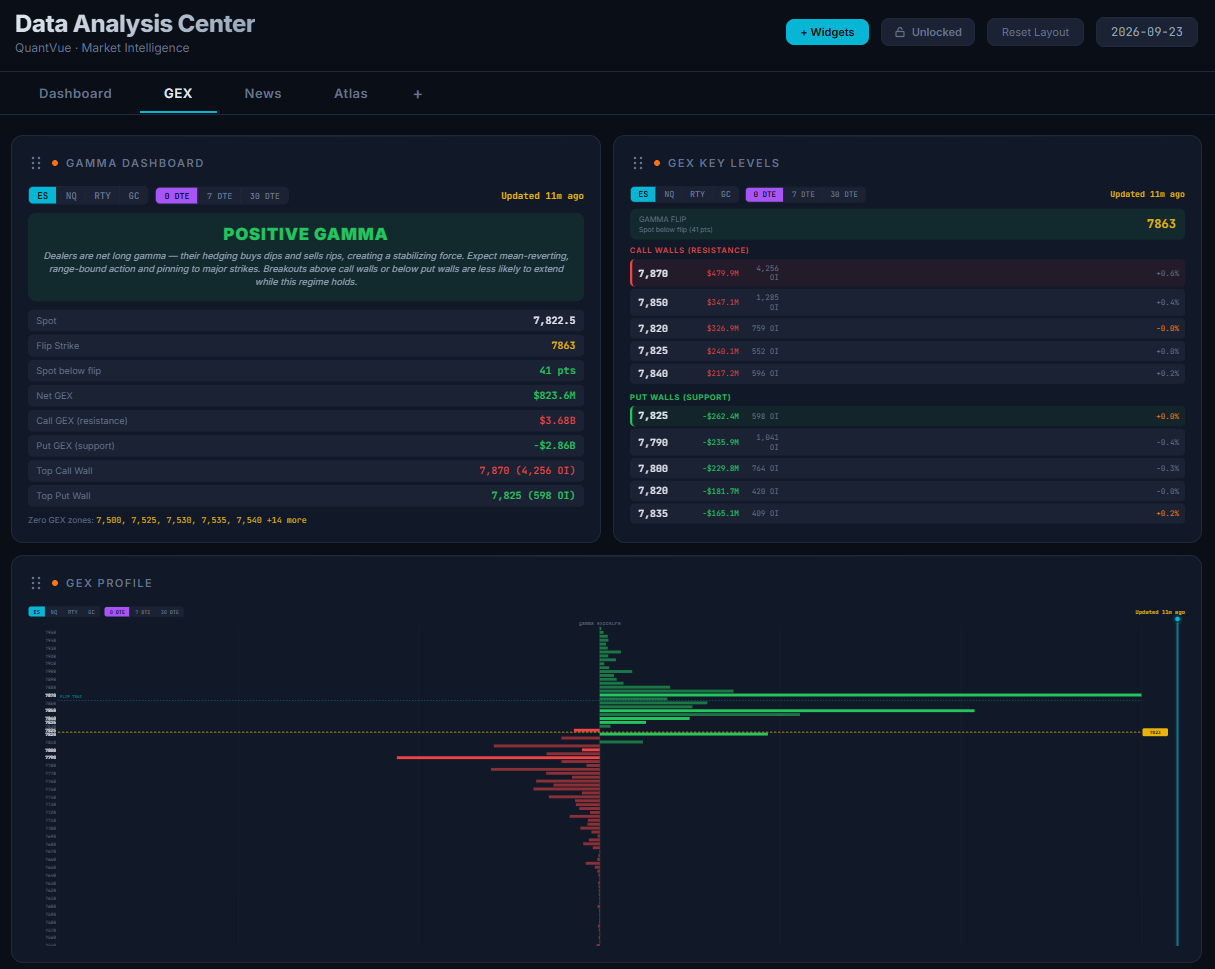Select ES in the Gamma Dashboard panel
Image resolution: width=1215 pixels, height=969 pixels.
pos(42,196)
